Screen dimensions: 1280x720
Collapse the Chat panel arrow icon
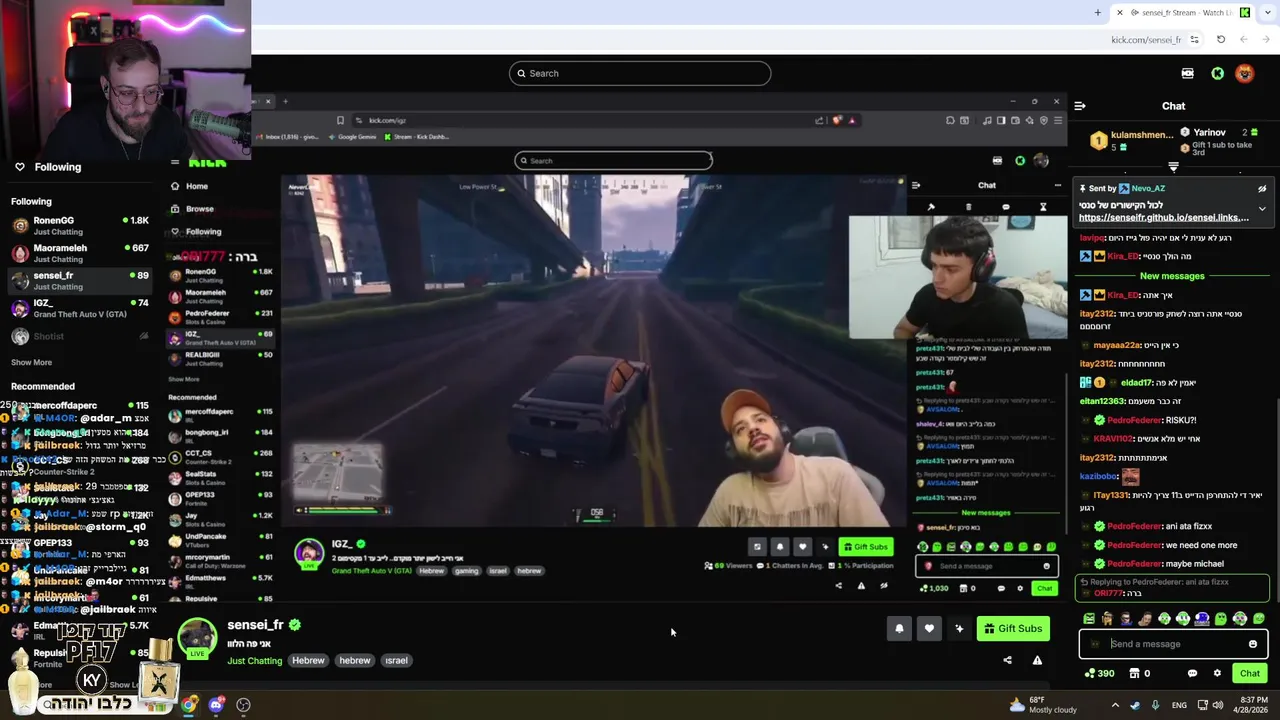point(1080,105)
